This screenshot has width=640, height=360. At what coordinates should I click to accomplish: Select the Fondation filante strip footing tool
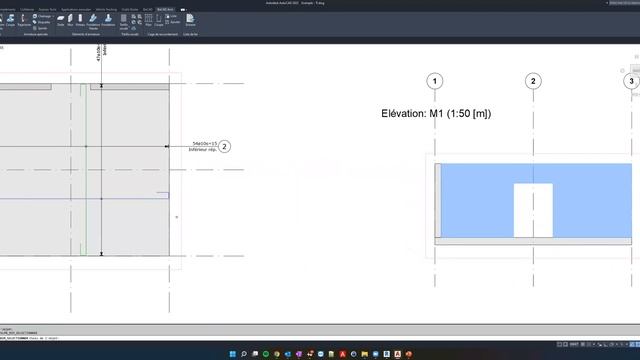point(93,22)
